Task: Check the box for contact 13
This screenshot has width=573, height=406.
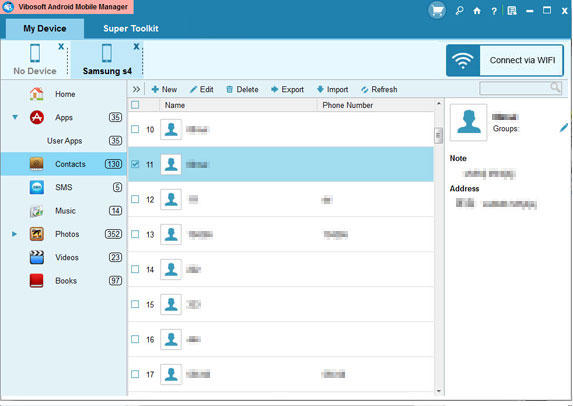Action: (x=135, y=234)
